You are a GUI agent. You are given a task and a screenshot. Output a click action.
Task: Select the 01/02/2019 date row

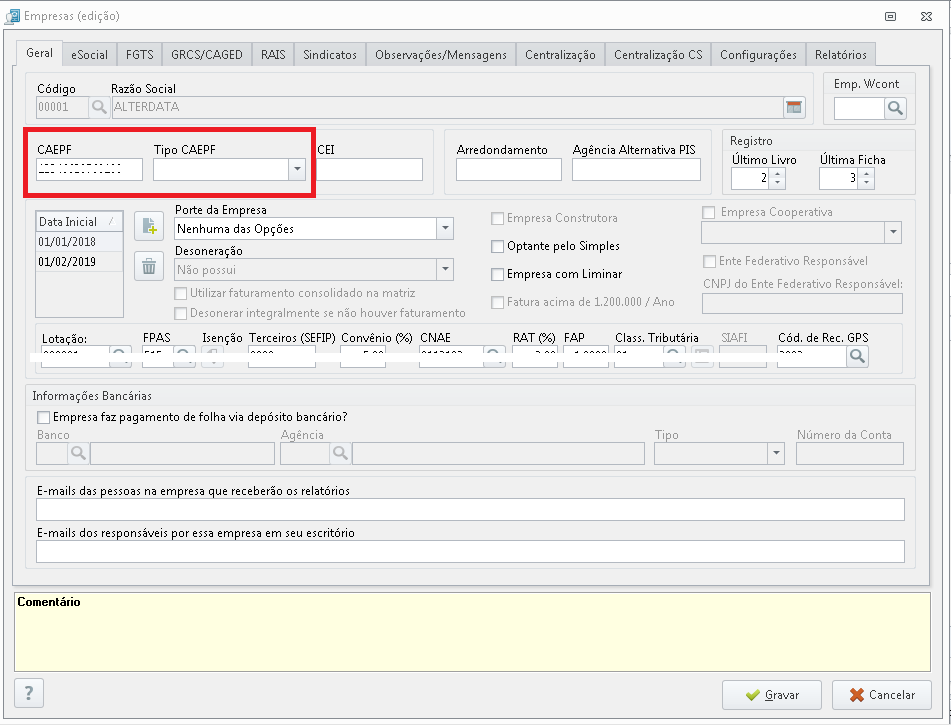pos(79,261)
